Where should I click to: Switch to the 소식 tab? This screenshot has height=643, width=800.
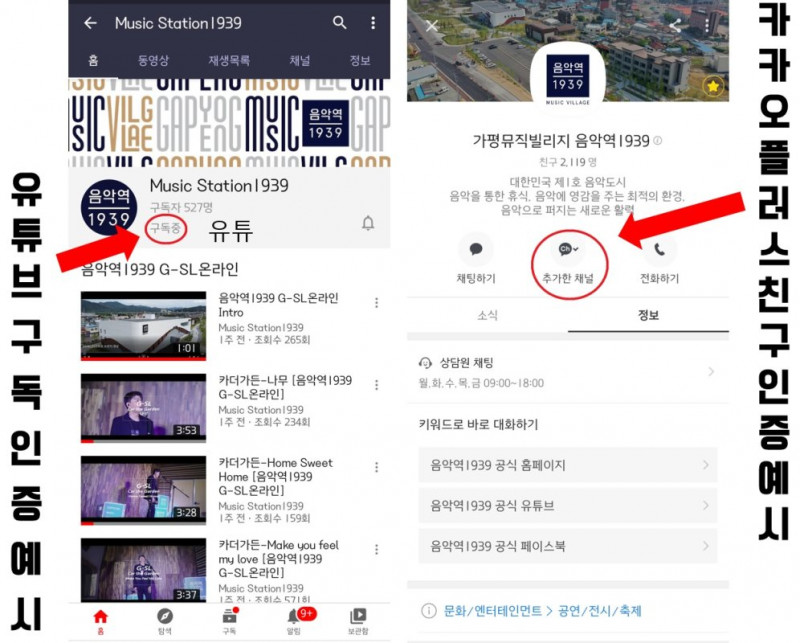[x=487, y=315]
